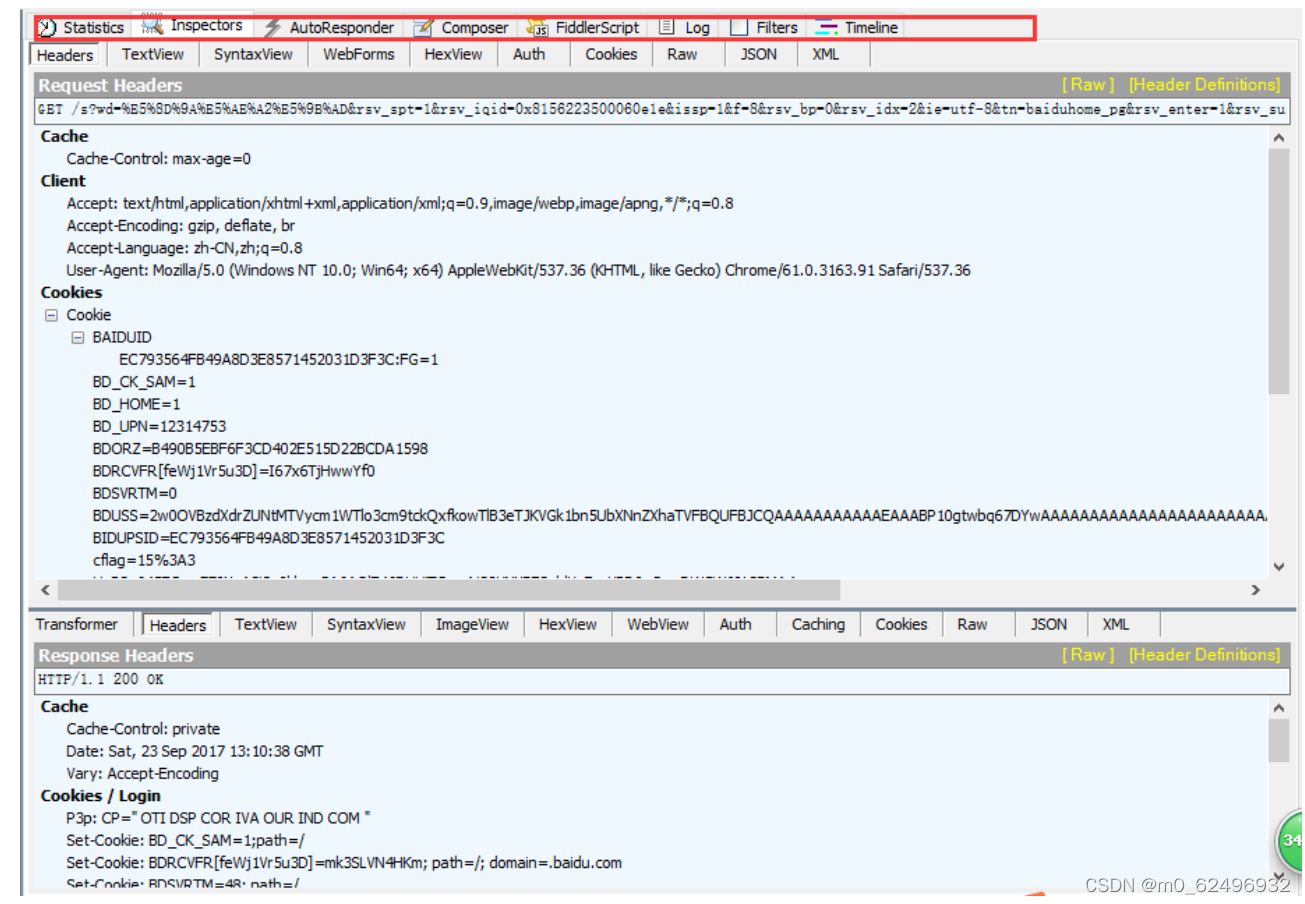This screenshot has height=904, width=1305.
Task: Open the response TextView tab
Action: [x=266, y=624]
